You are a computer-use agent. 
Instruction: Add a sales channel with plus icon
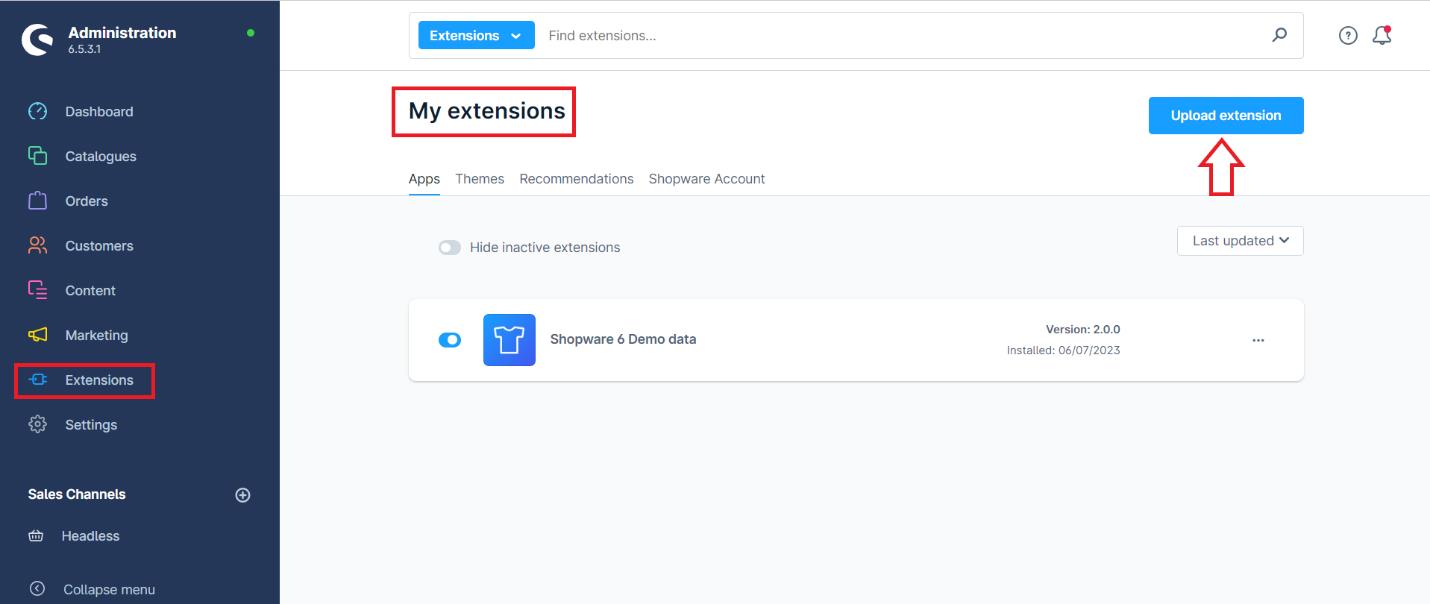242,495
